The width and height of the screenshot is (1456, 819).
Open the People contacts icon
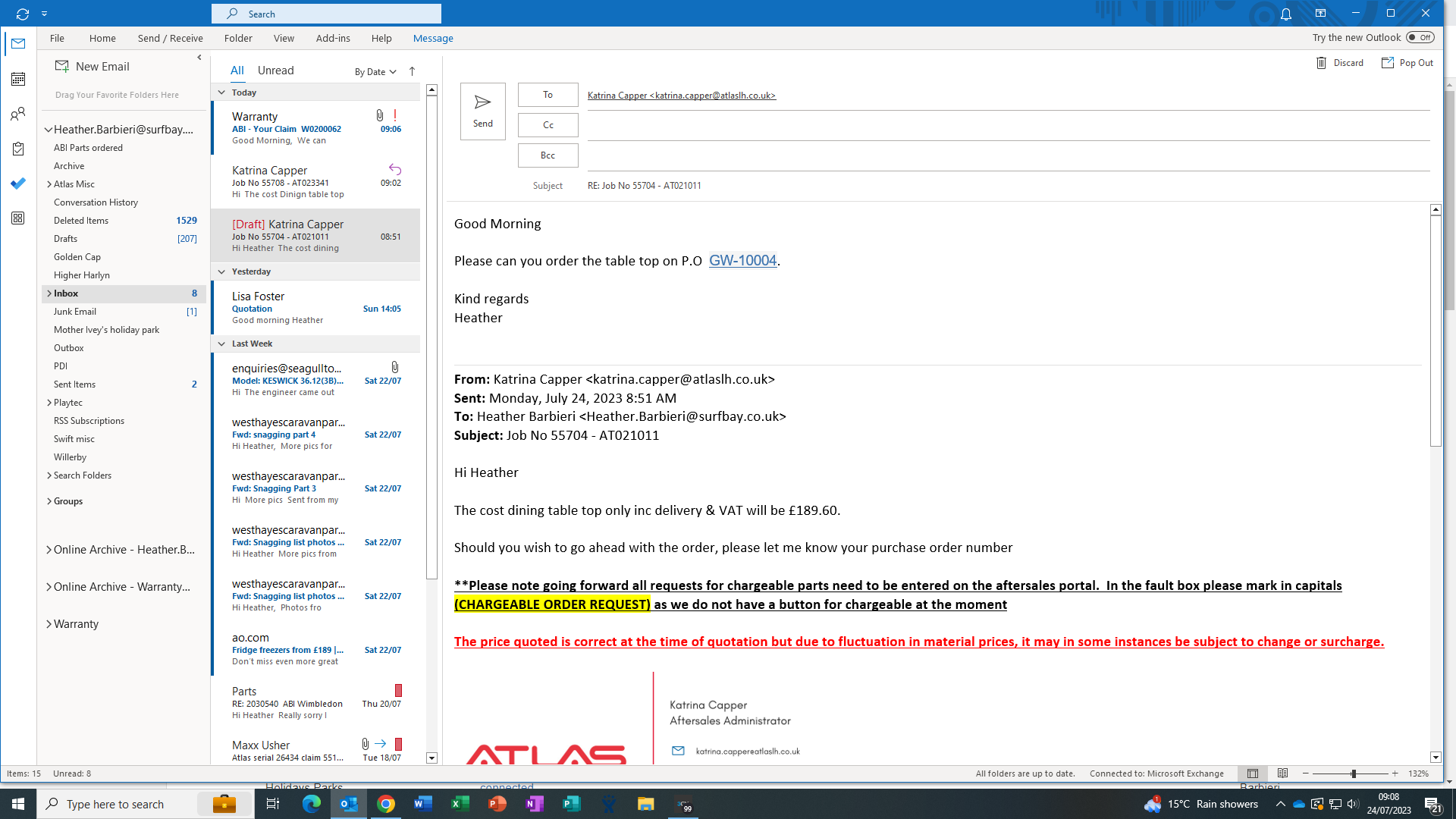pyautogui.click(x=18, y=115)
